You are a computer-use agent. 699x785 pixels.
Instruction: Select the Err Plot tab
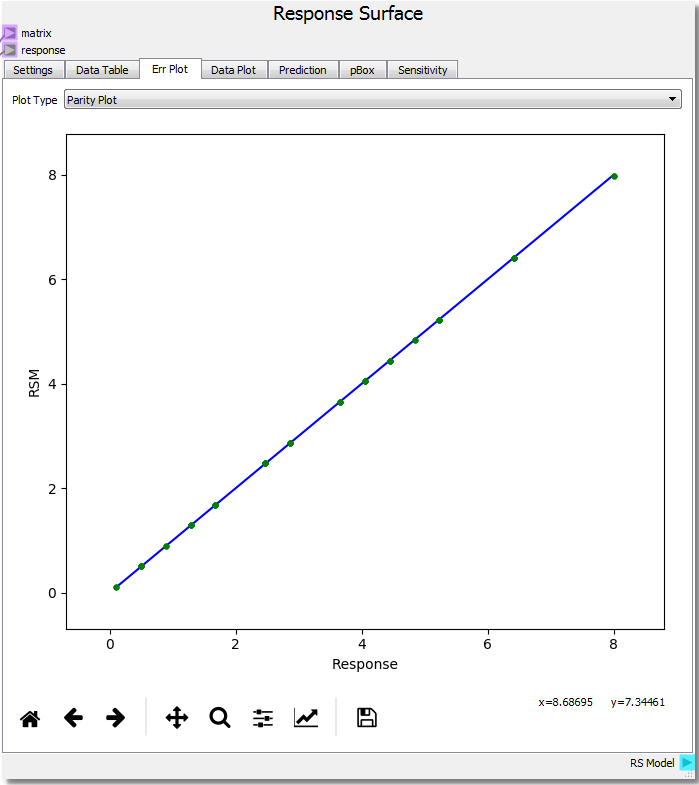170,69
